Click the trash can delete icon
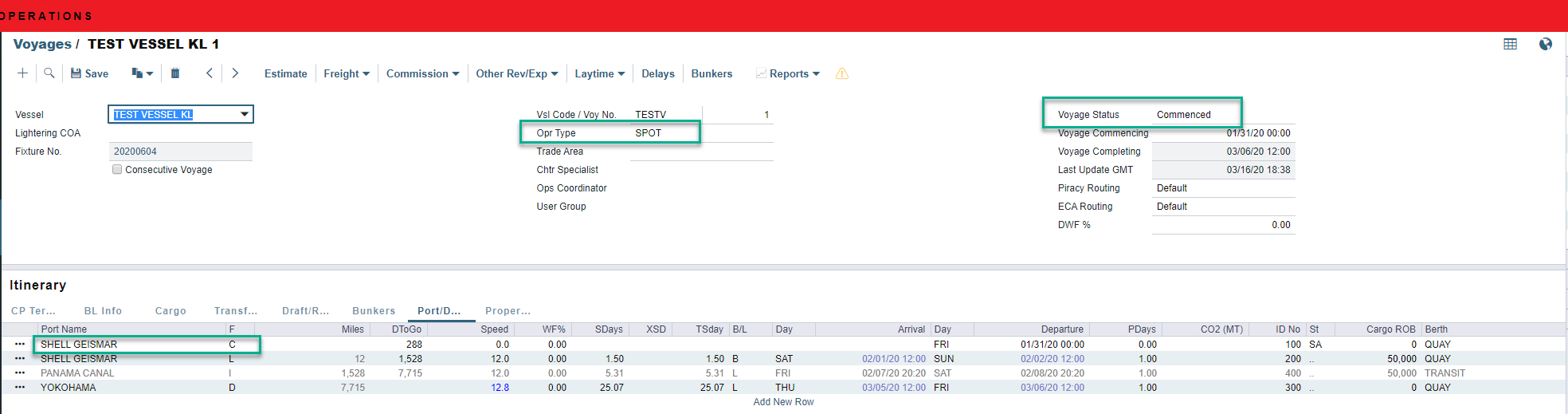Image resolution: width=1568 pixels, height=414 pixels. coord(175,73)
